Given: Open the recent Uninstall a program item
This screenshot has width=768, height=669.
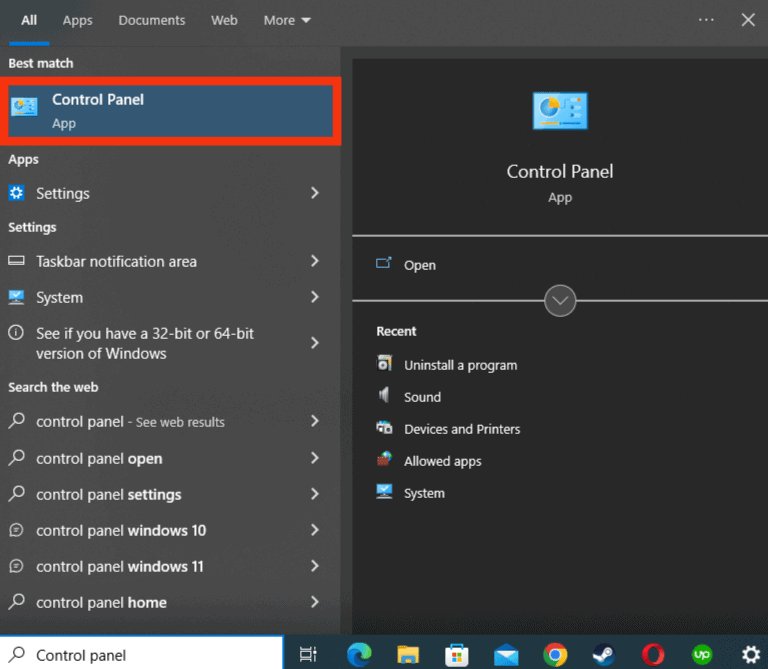Looking at the screenshot, I should point(460,365).
